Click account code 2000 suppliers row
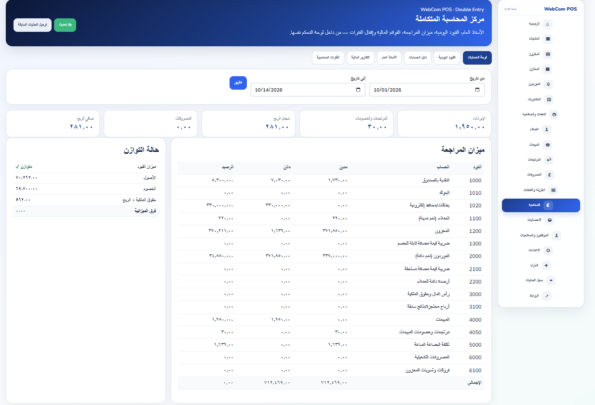Viewport: 595px width, 405px height. (331, 256)
